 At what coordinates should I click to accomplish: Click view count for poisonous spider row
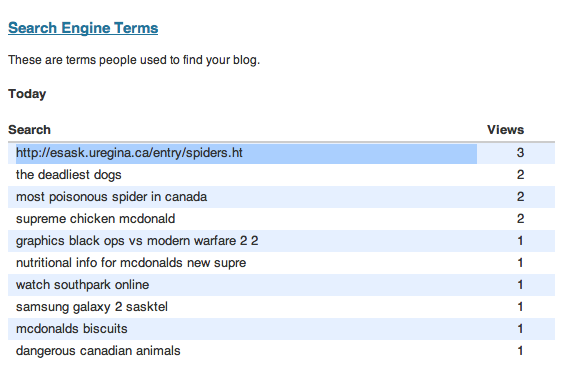[520, 197]
